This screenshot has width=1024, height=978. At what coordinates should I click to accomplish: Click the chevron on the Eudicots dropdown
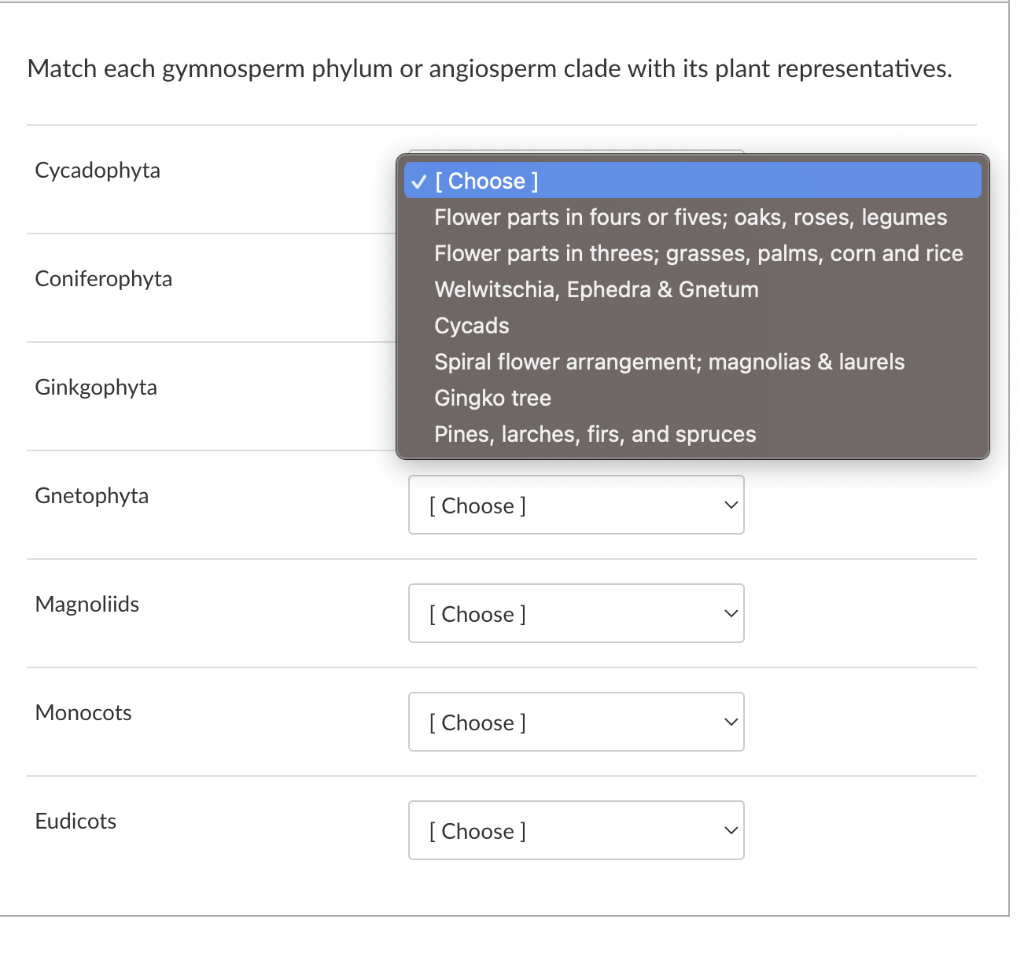730,830
